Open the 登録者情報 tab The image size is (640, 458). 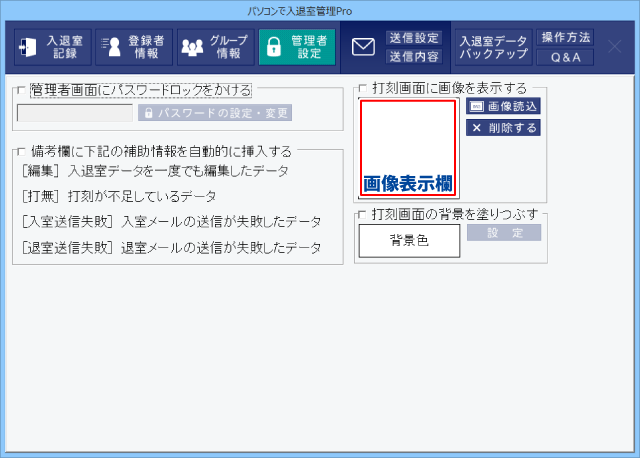(x=134, y=47)
